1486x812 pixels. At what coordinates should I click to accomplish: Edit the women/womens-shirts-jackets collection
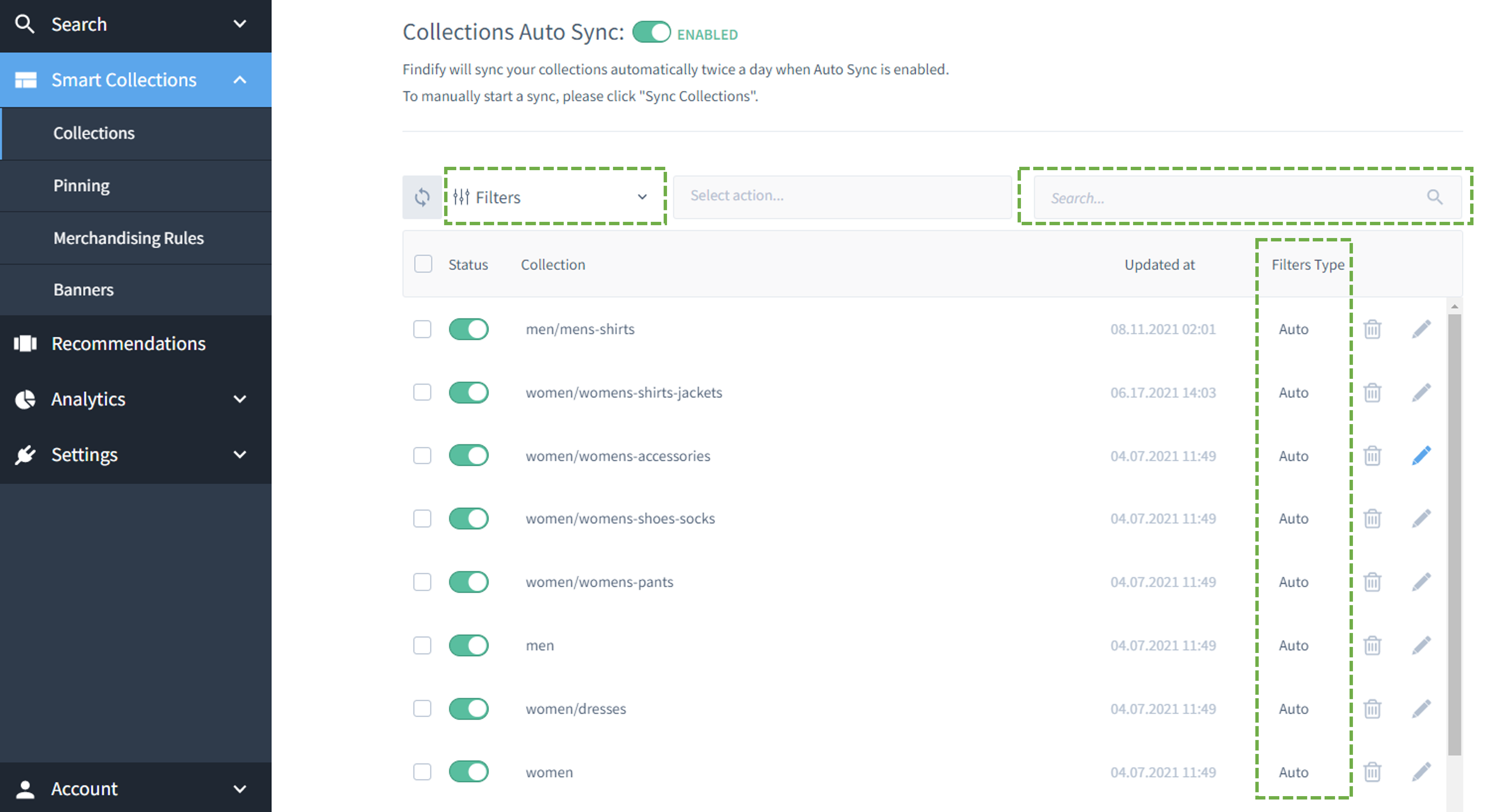click(x=1421, y=393)
